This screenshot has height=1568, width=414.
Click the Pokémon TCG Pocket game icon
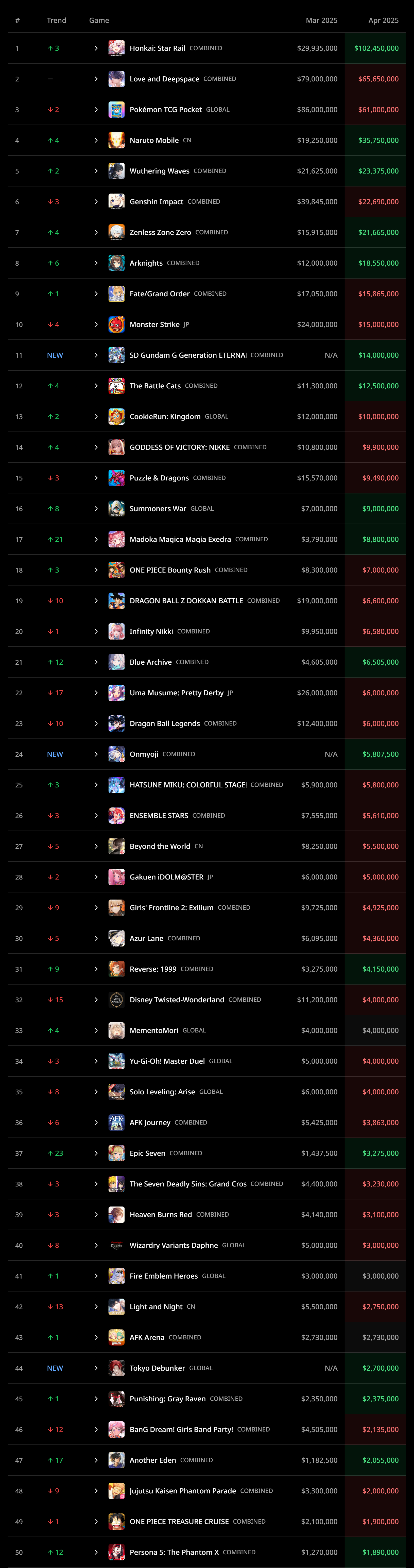pos(116,110)
